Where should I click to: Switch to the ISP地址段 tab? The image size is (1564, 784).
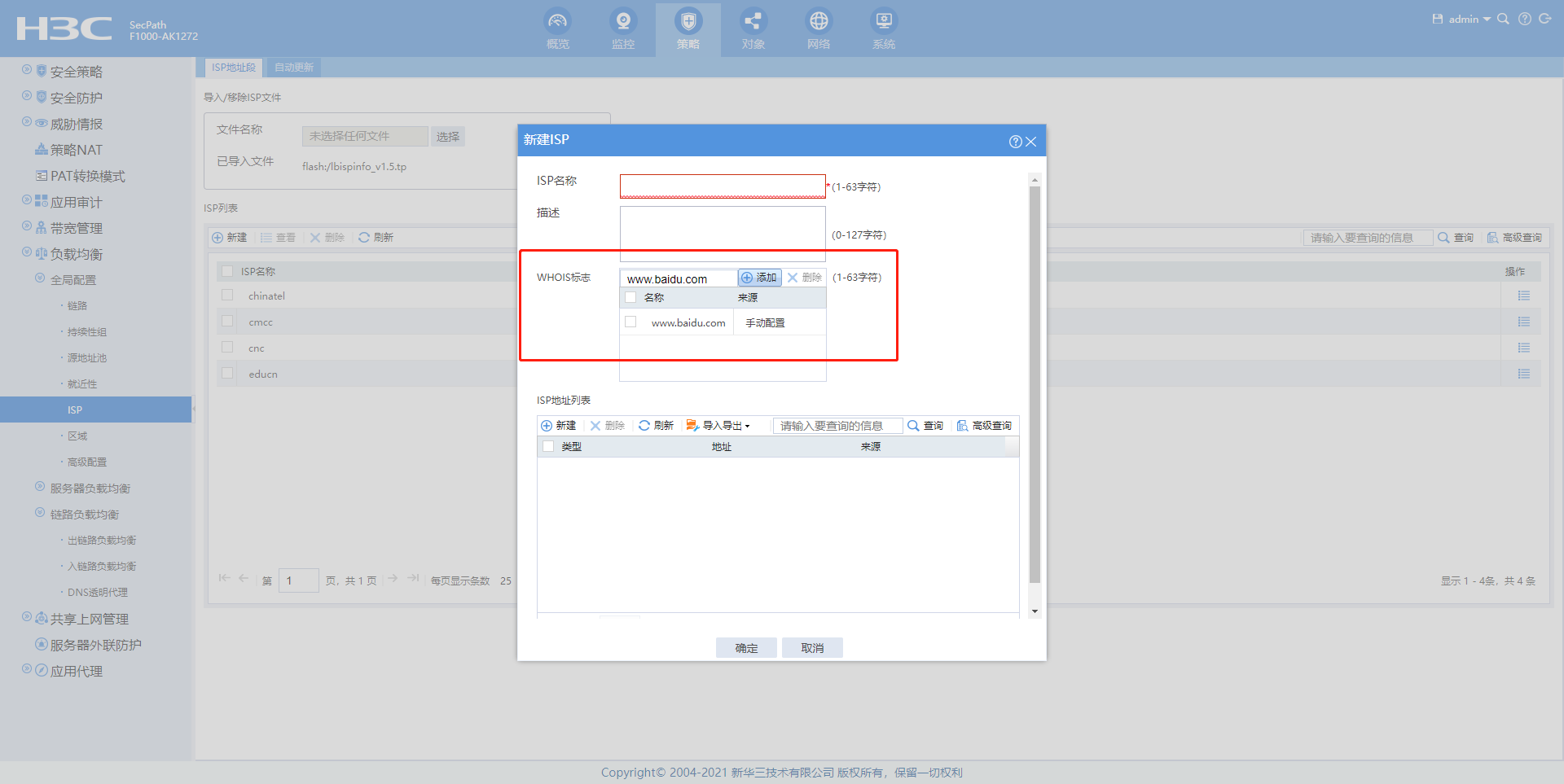point(234,68)
